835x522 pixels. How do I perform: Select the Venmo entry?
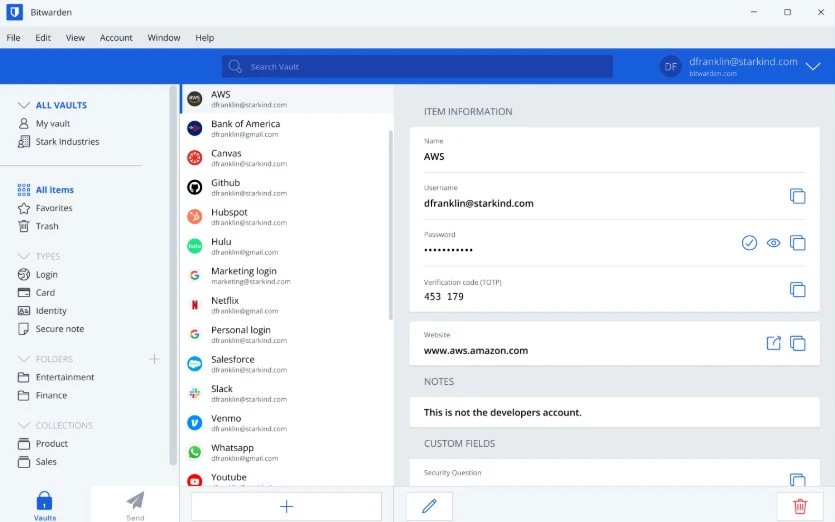tap(285, 423)
